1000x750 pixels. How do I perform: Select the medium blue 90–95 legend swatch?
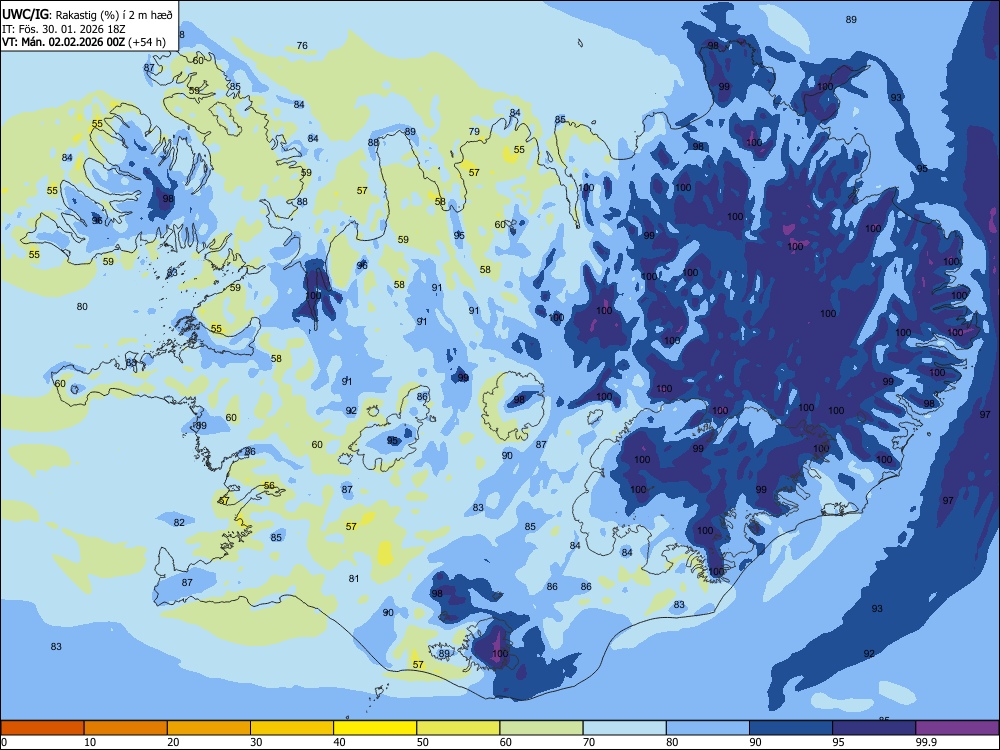coord(791,728)
